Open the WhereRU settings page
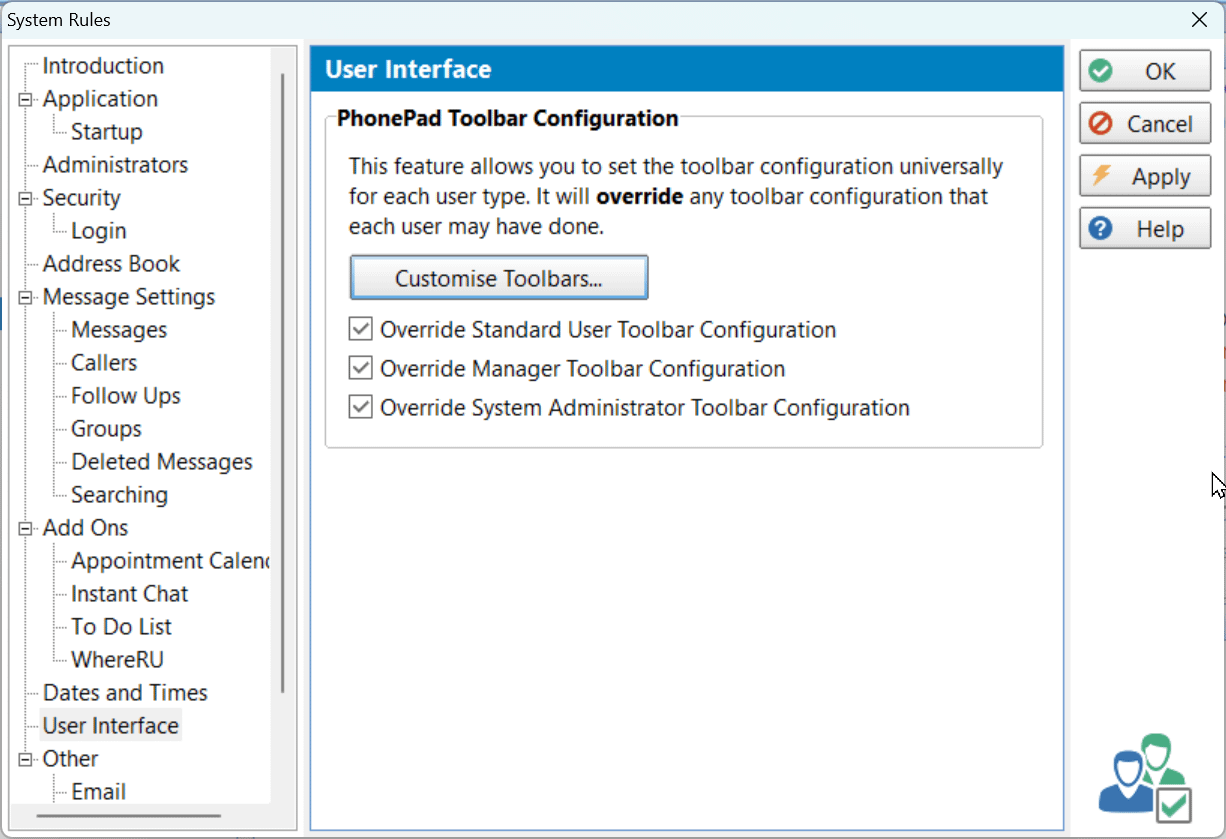The image size is (1226, 839). tap(117, 660)
